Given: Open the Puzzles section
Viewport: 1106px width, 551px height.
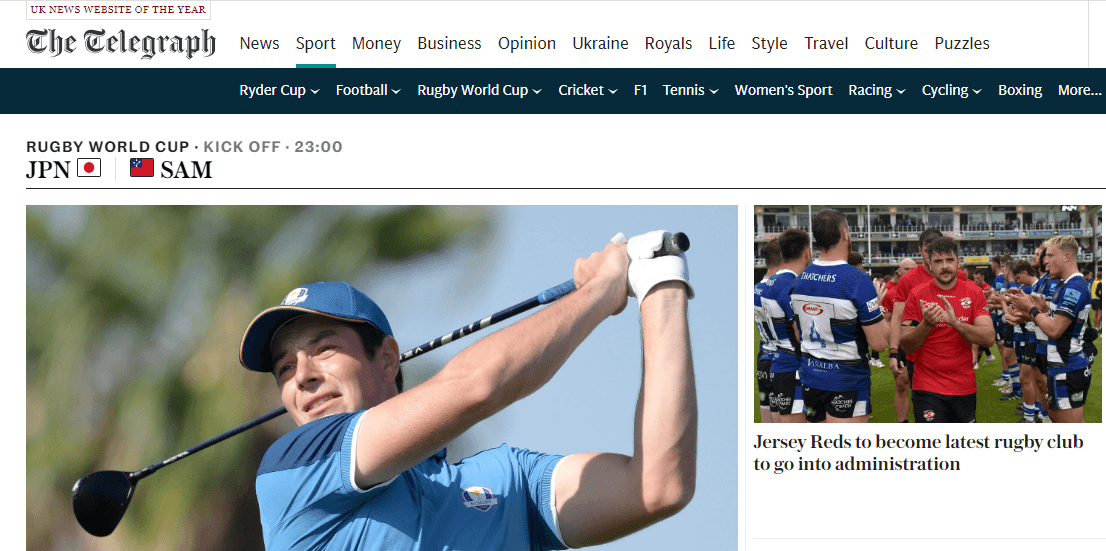Looking at the screenshot, I should tap(961, 43).
